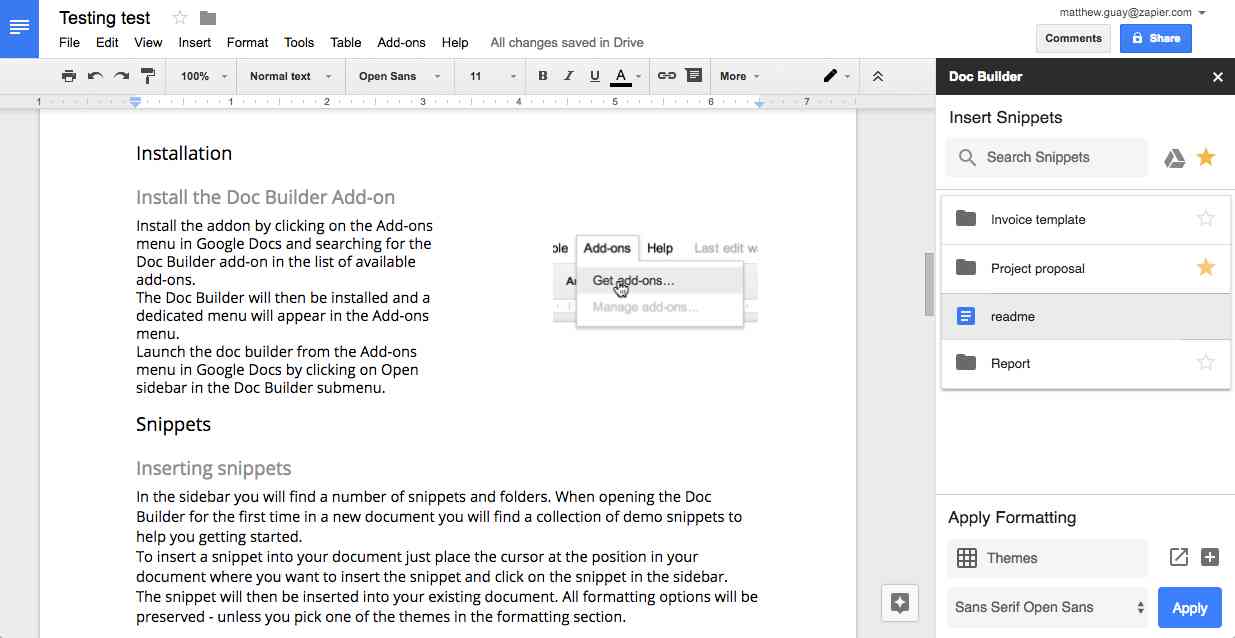Screen dimensions: 1235x638
Task: Click the Google Docs home icon
Action: (x=19, y=28)
